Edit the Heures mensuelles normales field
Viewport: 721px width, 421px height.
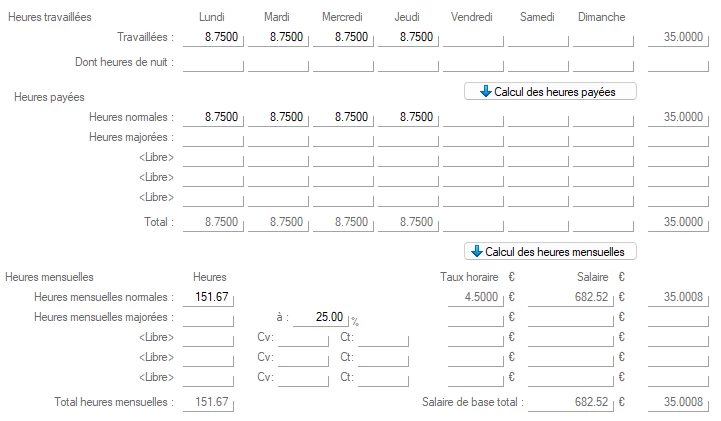[208, 297]
